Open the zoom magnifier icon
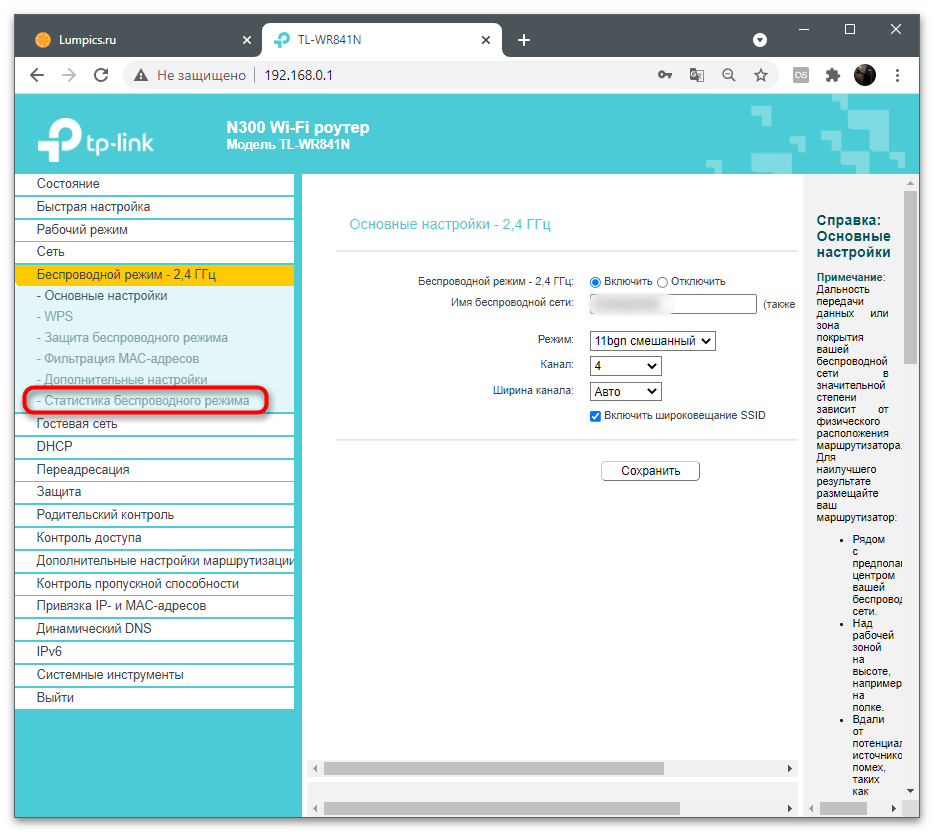The height and width of the screenshot is (832, 934). pyautogui.click(x=728, y=75)
